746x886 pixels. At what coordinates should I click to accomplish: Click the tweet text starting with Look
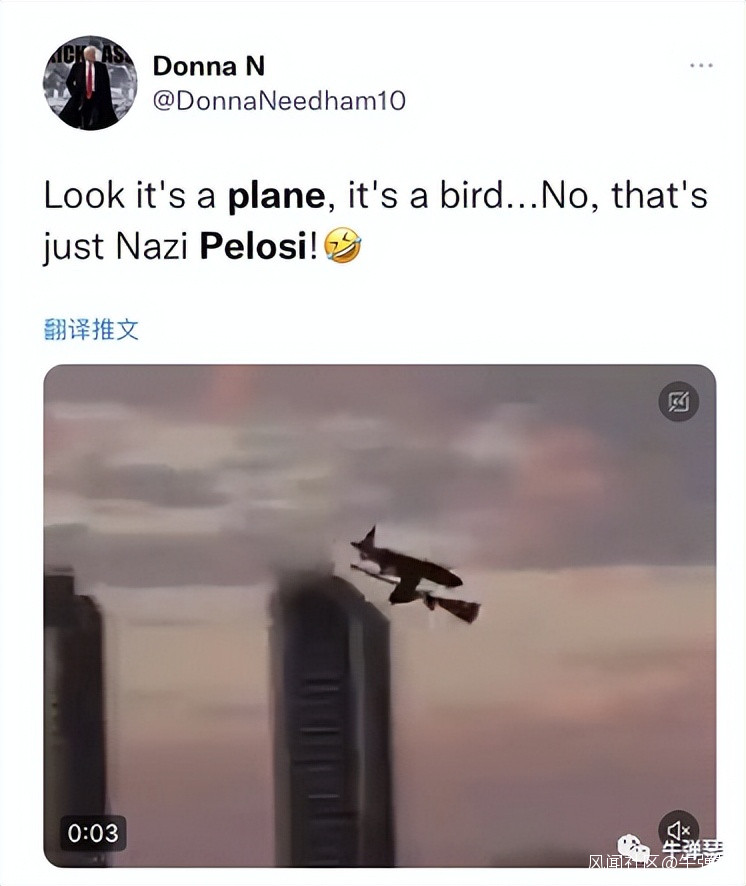click(375, 222)
